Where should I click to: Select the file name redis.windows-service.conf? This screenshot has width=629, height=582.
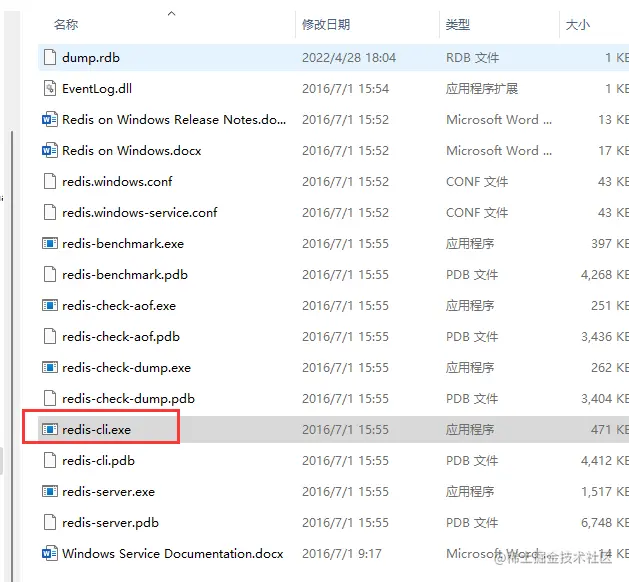tap(140, 213)
